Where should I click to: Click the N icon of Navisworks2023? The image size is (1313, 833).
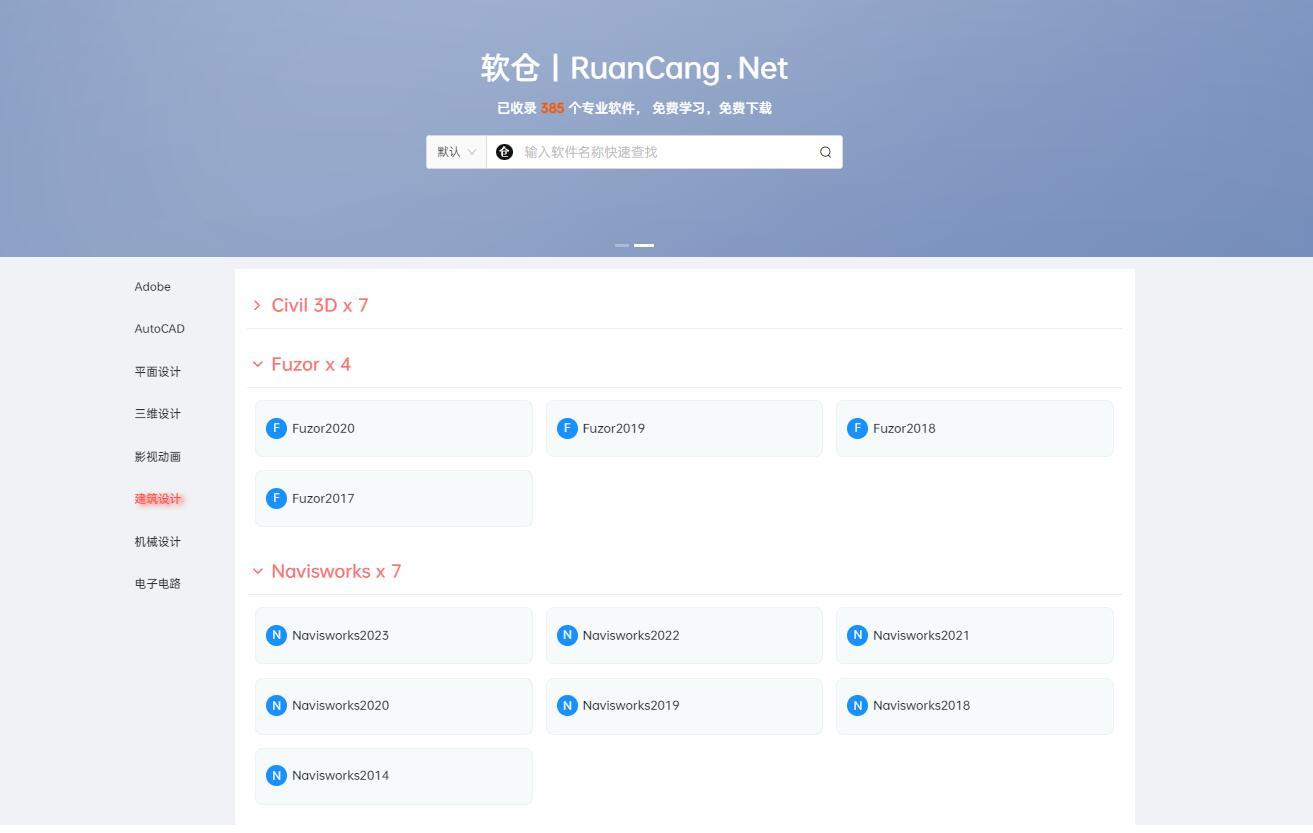[276, 635]
